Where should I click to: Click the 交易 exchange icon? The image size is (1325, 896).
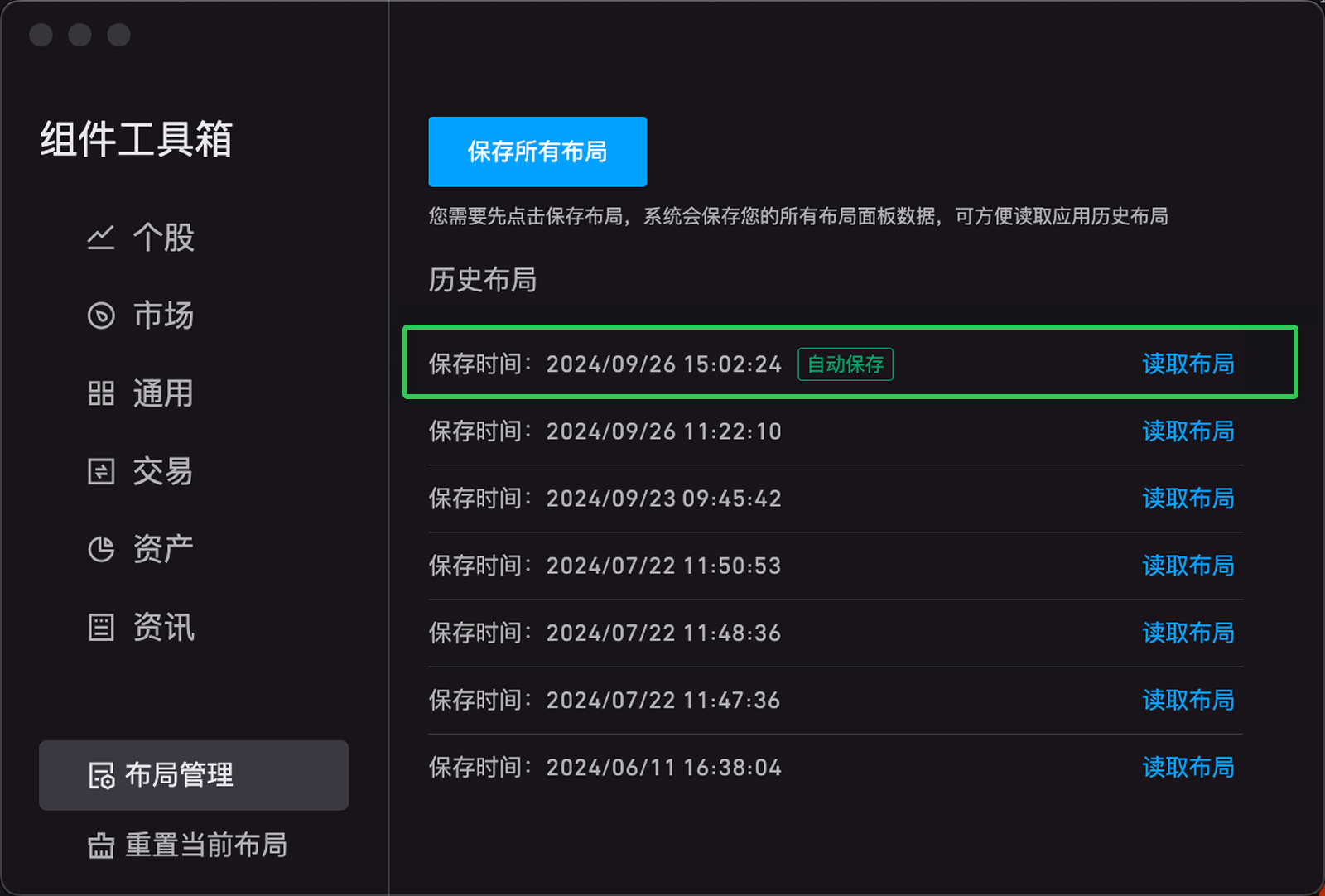coord(101,471)
